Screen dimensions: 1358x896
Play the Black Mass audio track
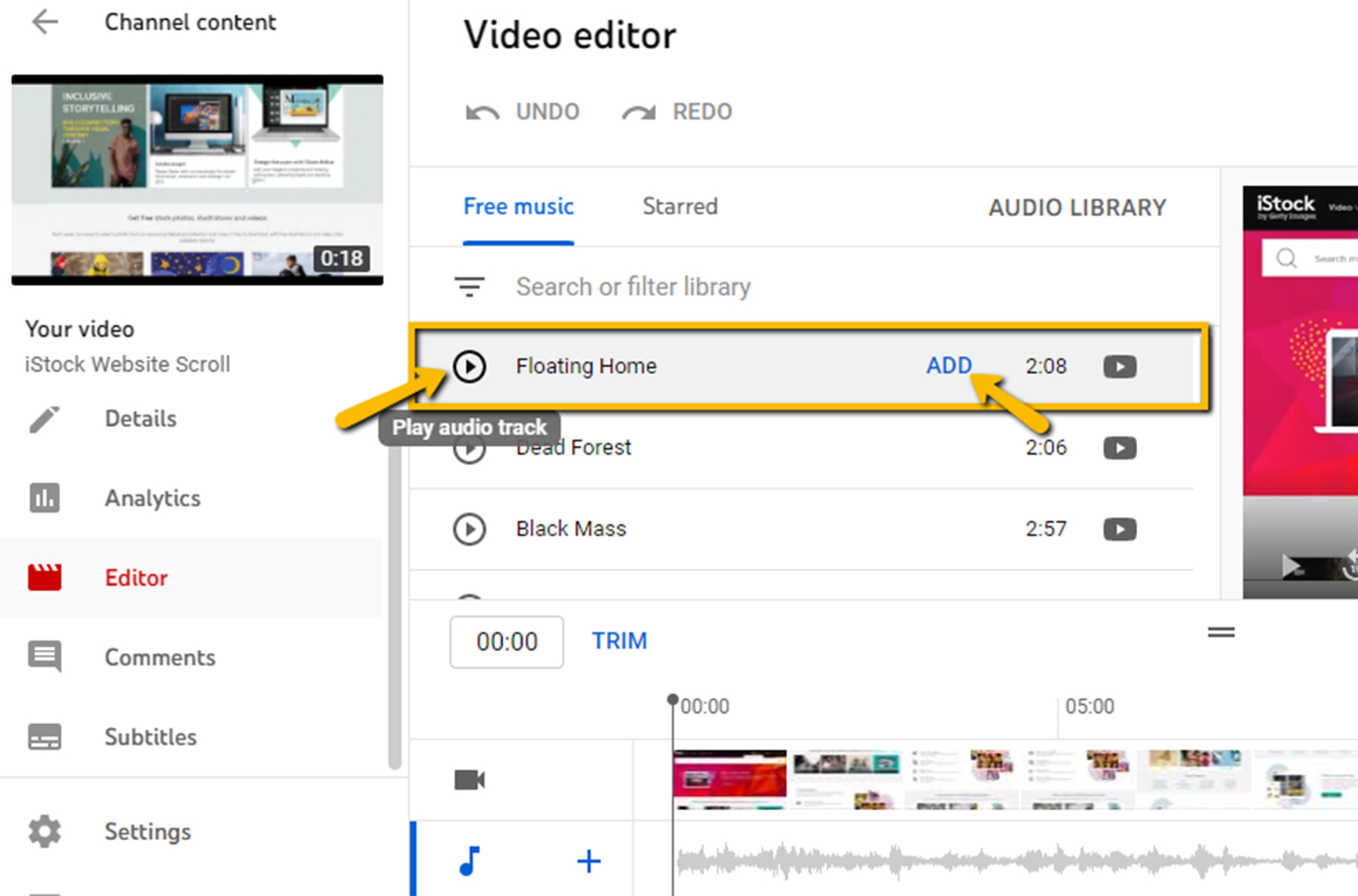(469, 529)
